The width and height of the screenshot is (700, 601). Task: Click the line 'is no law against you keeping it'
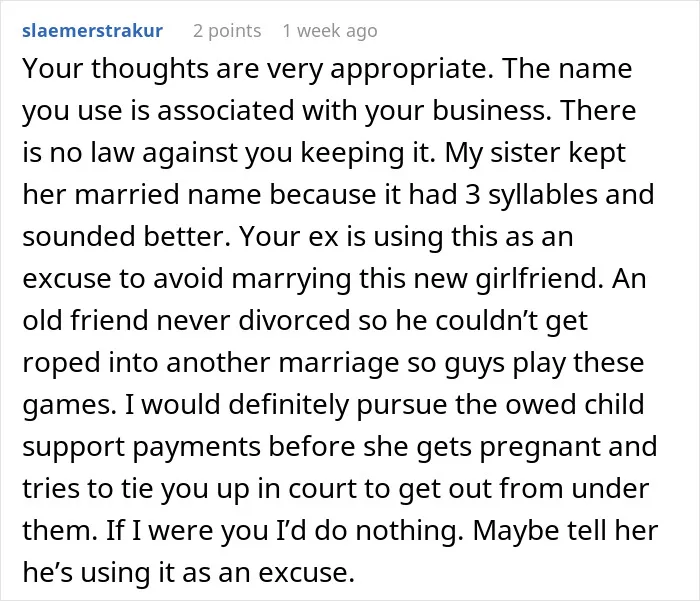pos(229,153)
